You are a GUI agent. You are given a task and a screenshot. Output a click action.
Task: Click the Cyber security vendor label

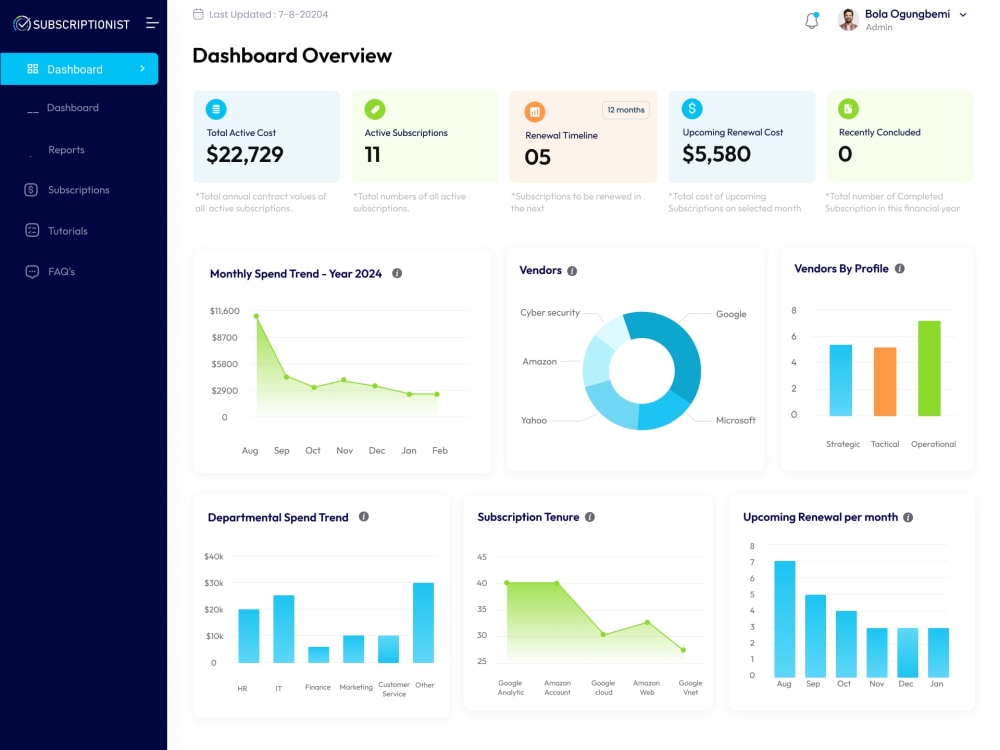point(550,312)
